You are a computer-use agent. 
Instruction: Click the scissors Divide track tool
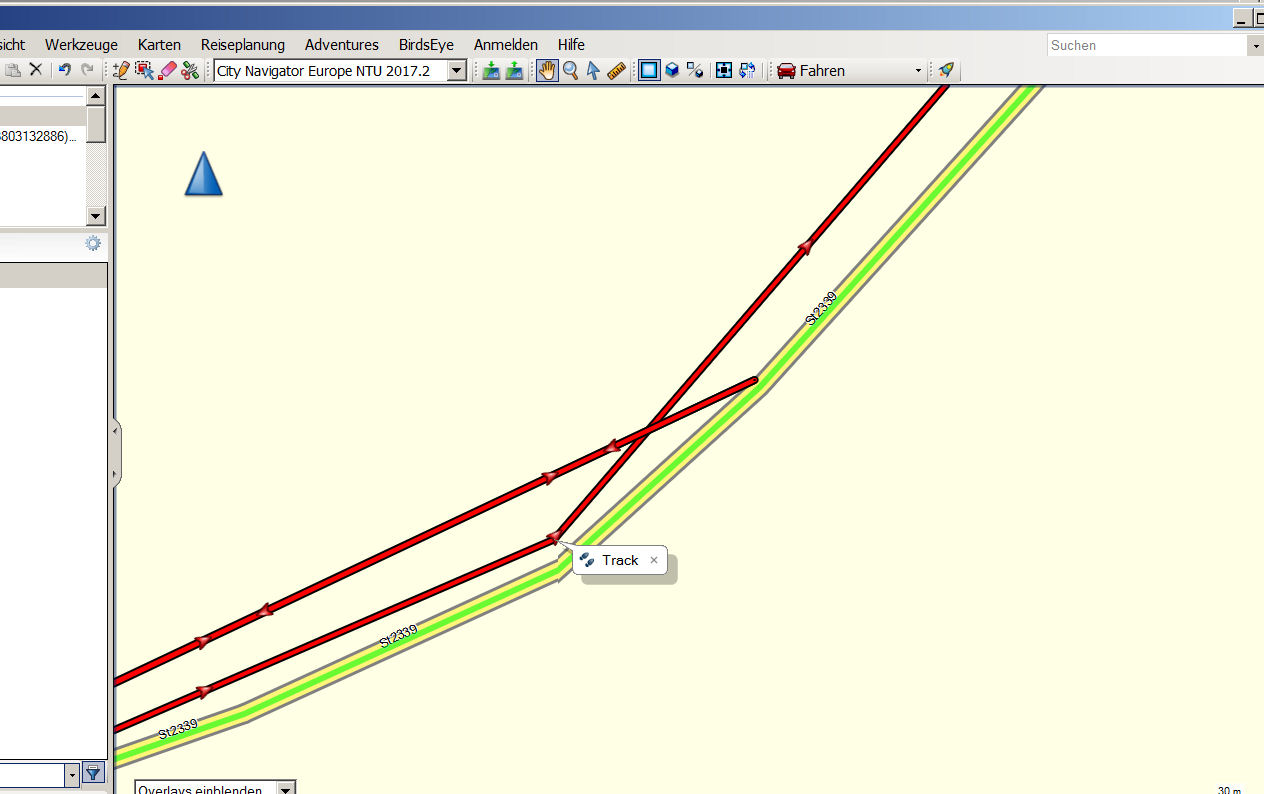(x=190, y=70)
